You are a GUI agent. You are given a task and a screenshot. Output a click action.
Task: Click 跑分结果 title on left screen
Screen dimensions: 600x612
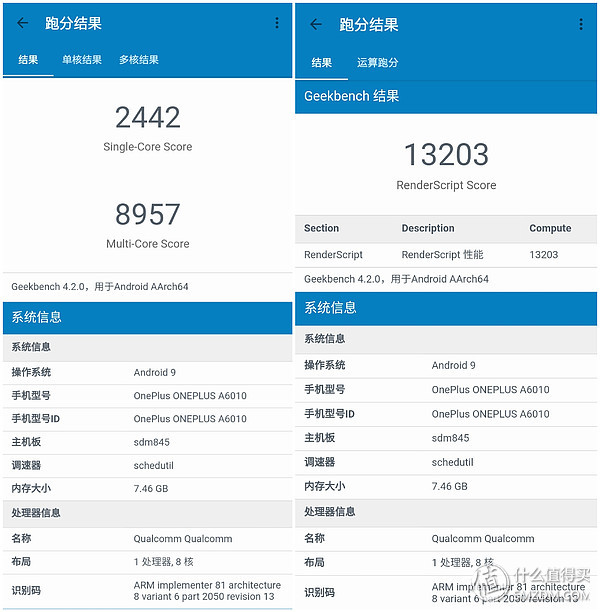[x=73, y=23]
